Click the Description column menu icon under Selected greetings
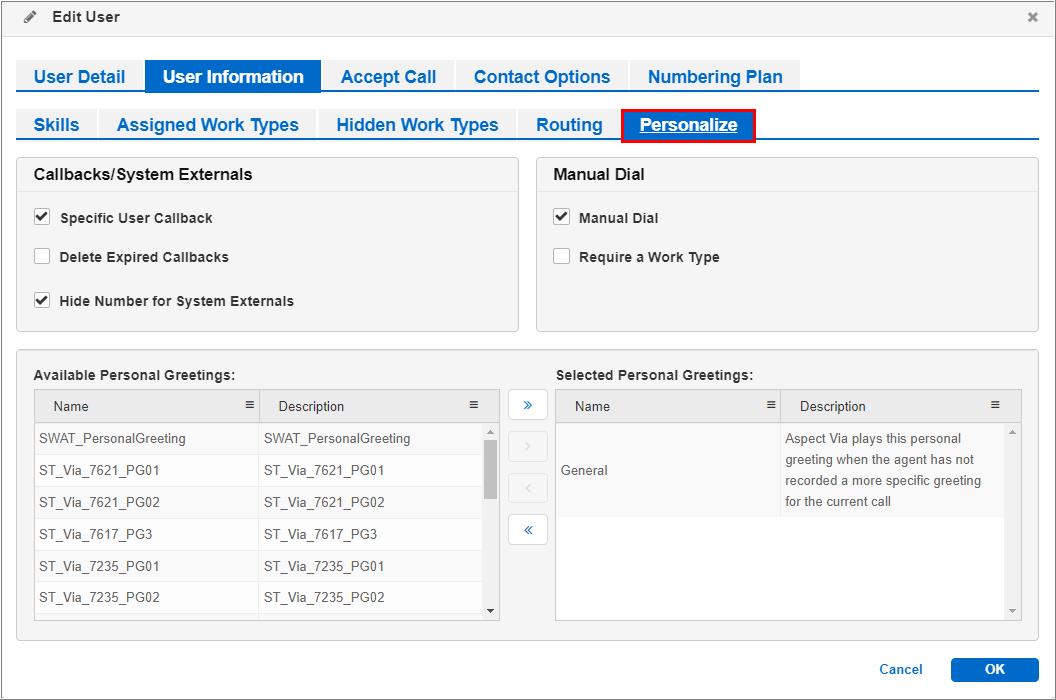Image resolution: width=1056 pixels, height=700 pixels. [994, 406]
